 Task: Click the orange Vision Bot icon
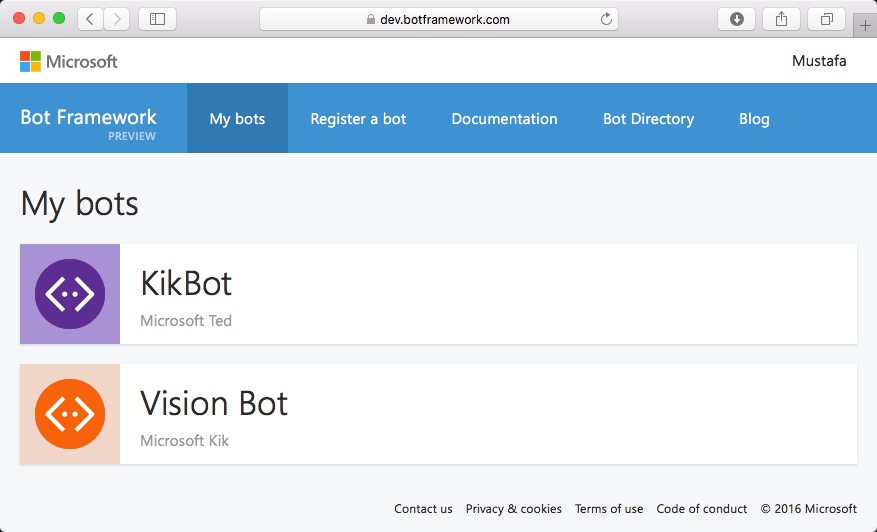pos(70,414)
